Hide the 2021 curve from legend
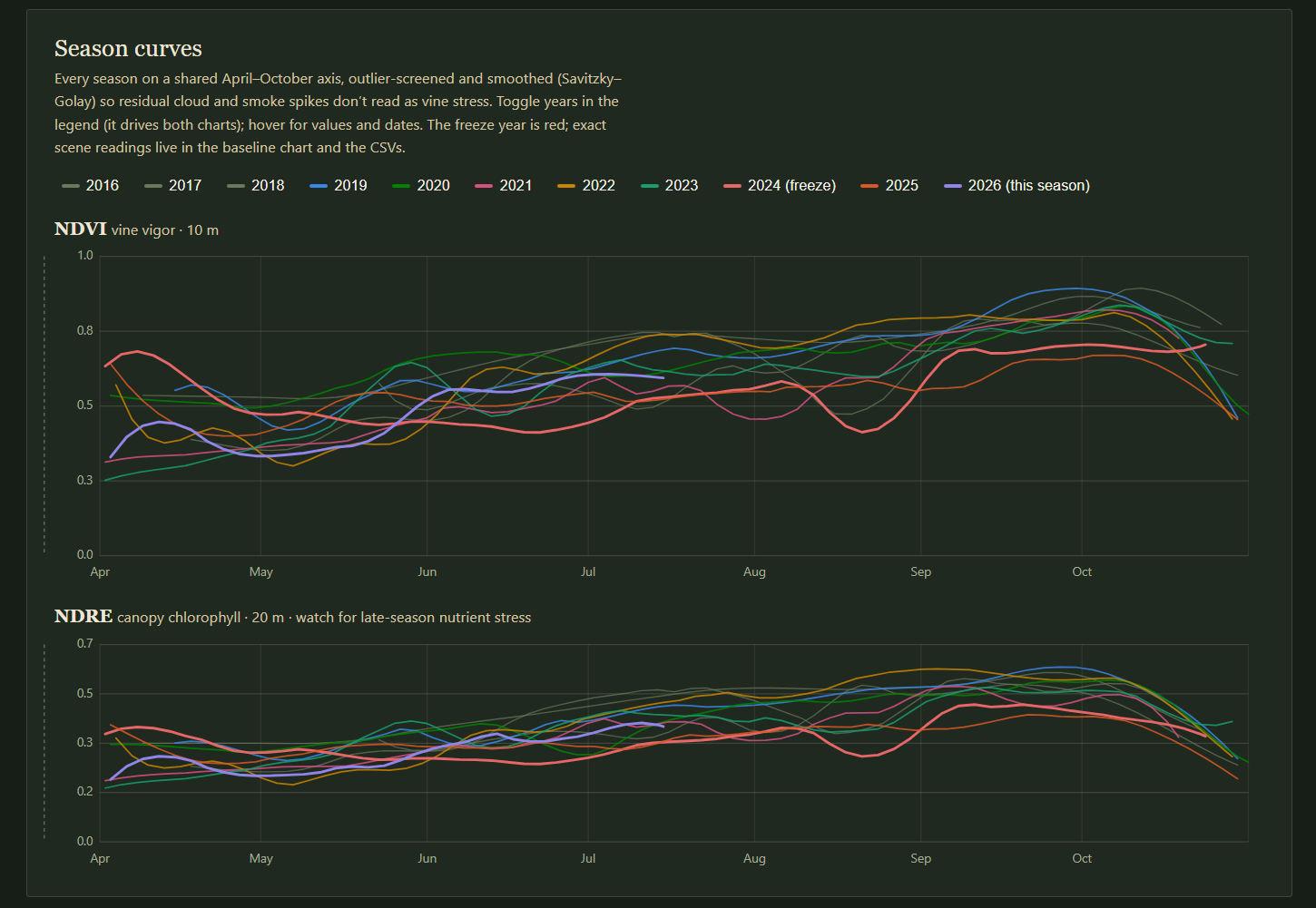Image resolution: width=1316 pixels, height=908 pixels. 504,185
